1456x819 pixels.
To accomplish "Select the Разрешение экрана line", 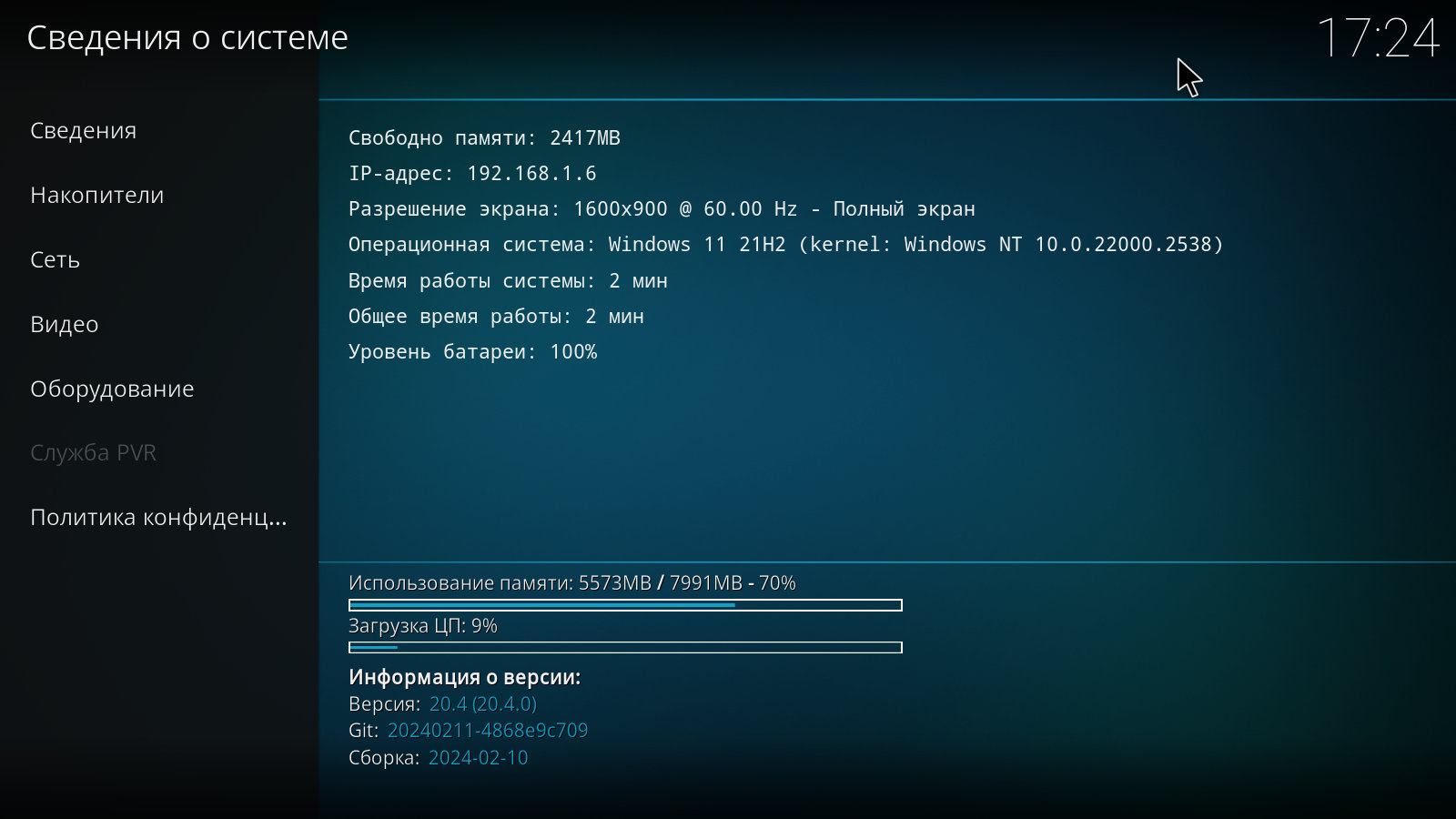I will (x=662, y=208).
